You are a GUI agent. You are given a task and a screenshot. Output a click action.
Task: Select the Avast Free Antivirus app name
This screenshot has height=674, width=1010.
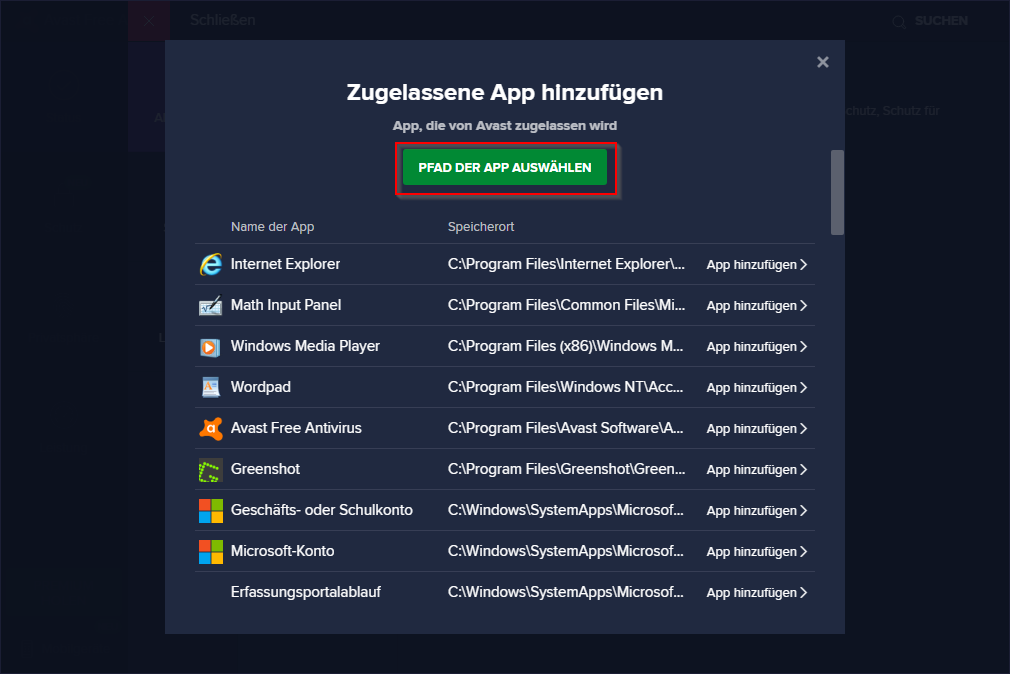(296, 428)
